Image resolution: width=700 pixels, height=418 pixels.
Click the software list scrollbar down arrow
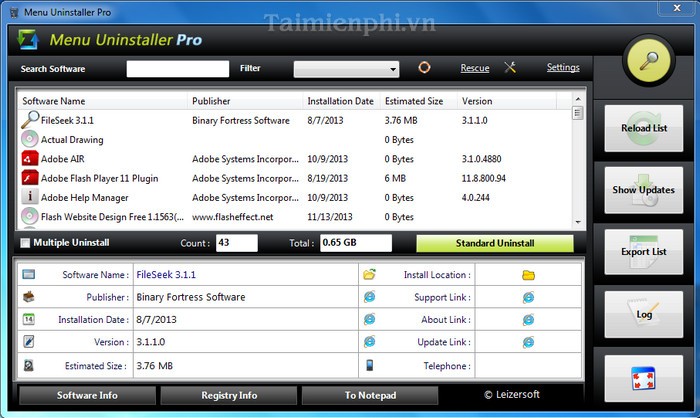click(x=578, y=222)
